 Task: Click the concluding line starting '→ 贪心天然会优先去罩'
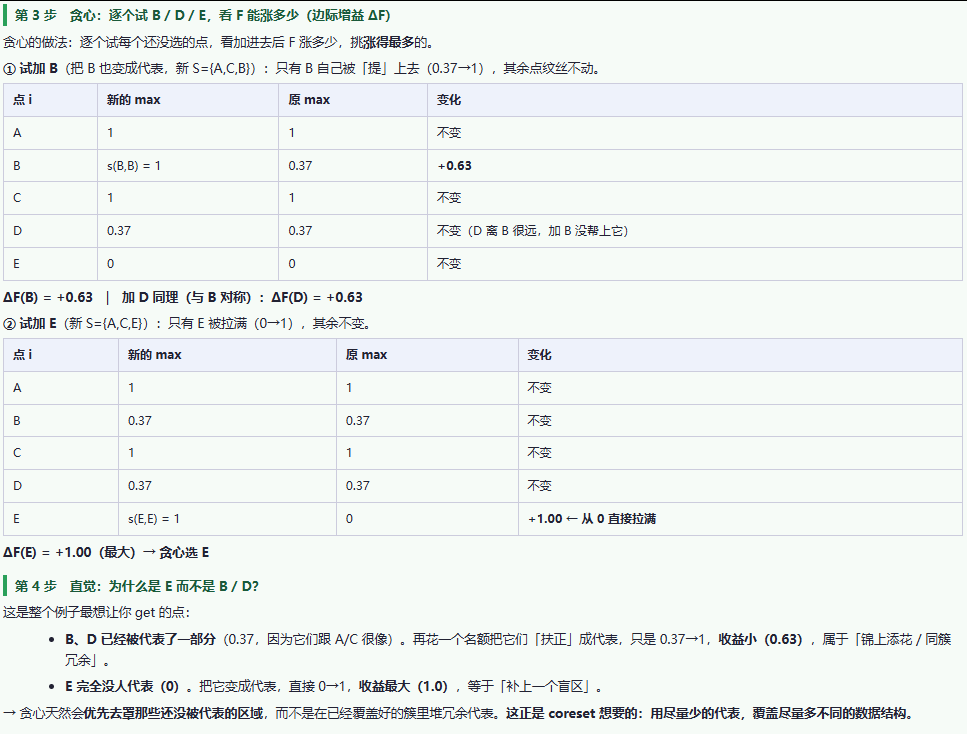tap(458, 714)
